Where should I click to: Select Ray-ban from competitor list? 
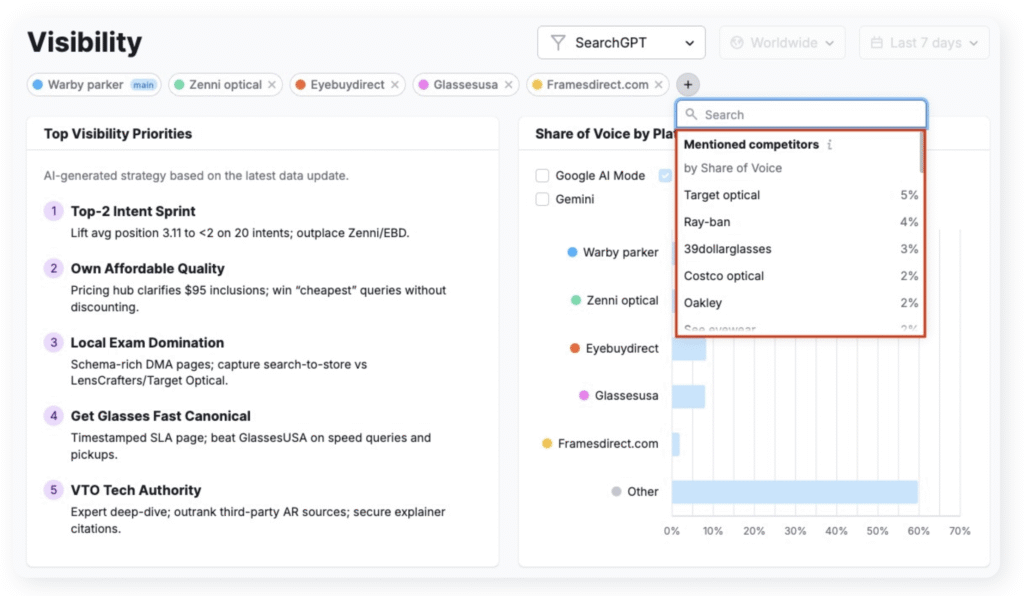click(801, 222)
